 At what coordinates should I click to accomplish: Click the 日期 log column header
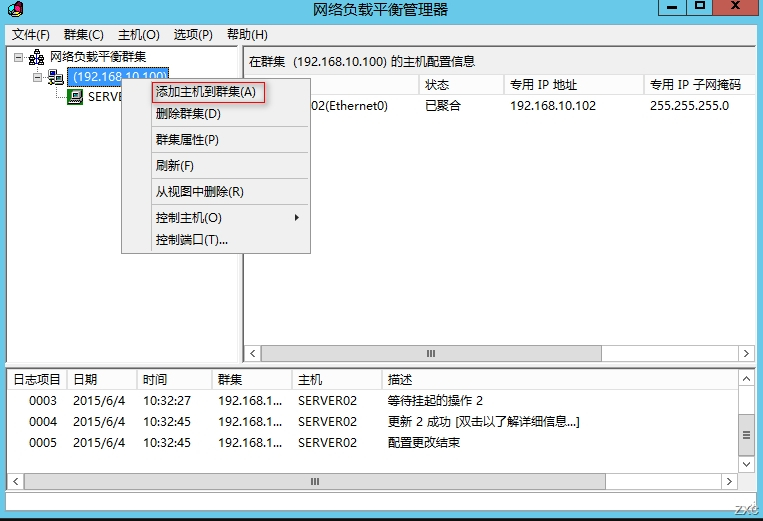102,379
